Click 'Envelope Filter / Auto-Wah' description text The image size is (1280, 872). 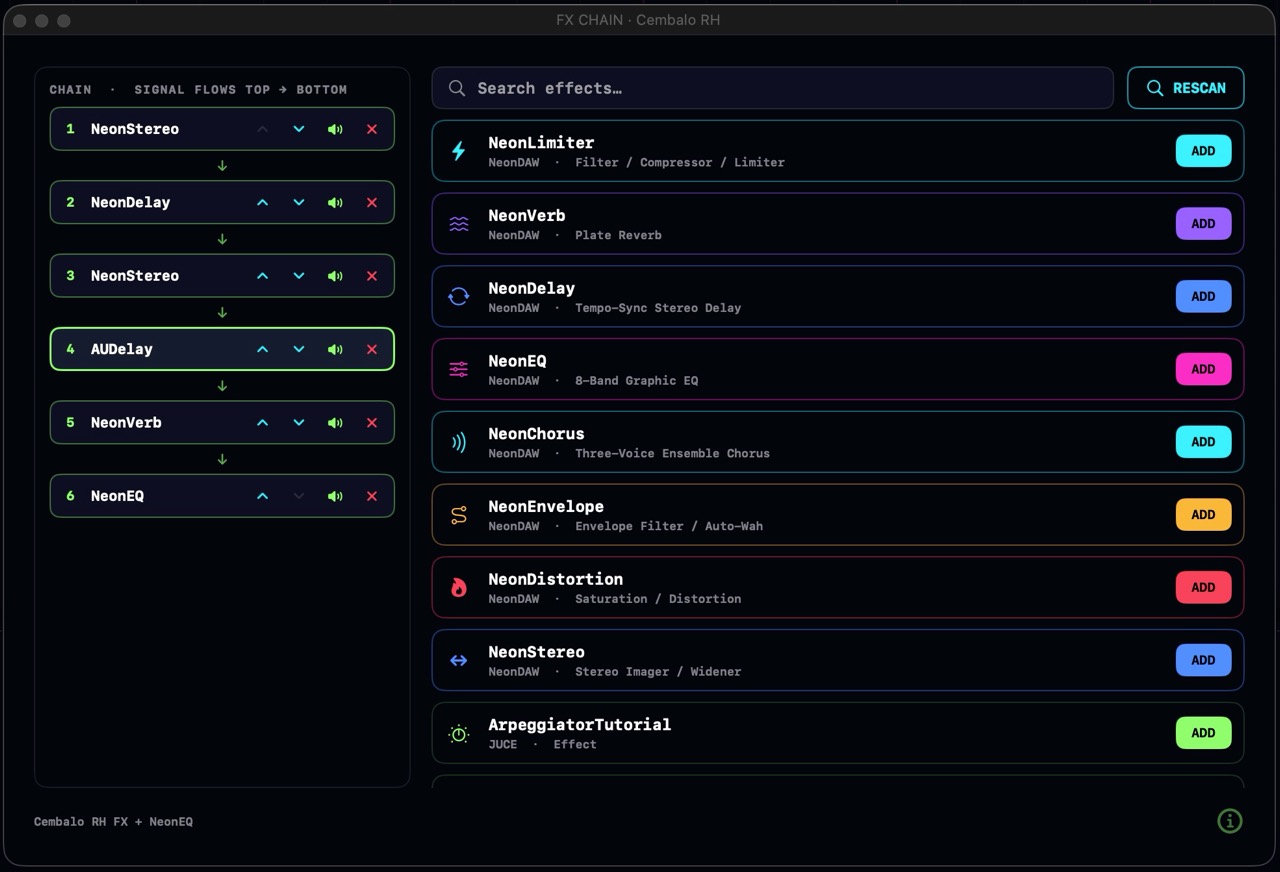[669, 526]
